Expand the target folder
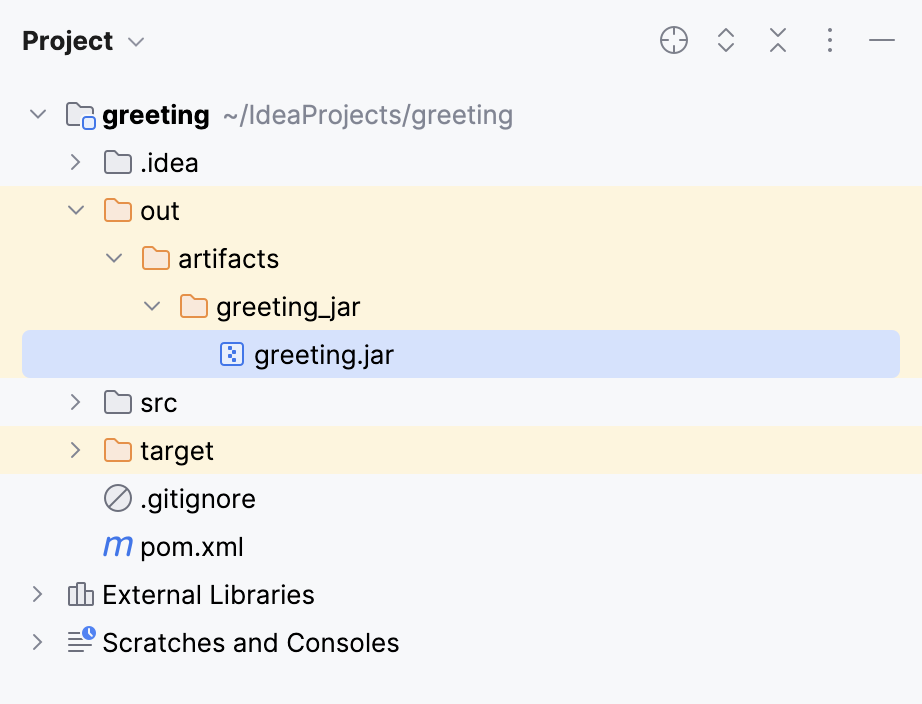922x704 pixels. coord(75,450)
